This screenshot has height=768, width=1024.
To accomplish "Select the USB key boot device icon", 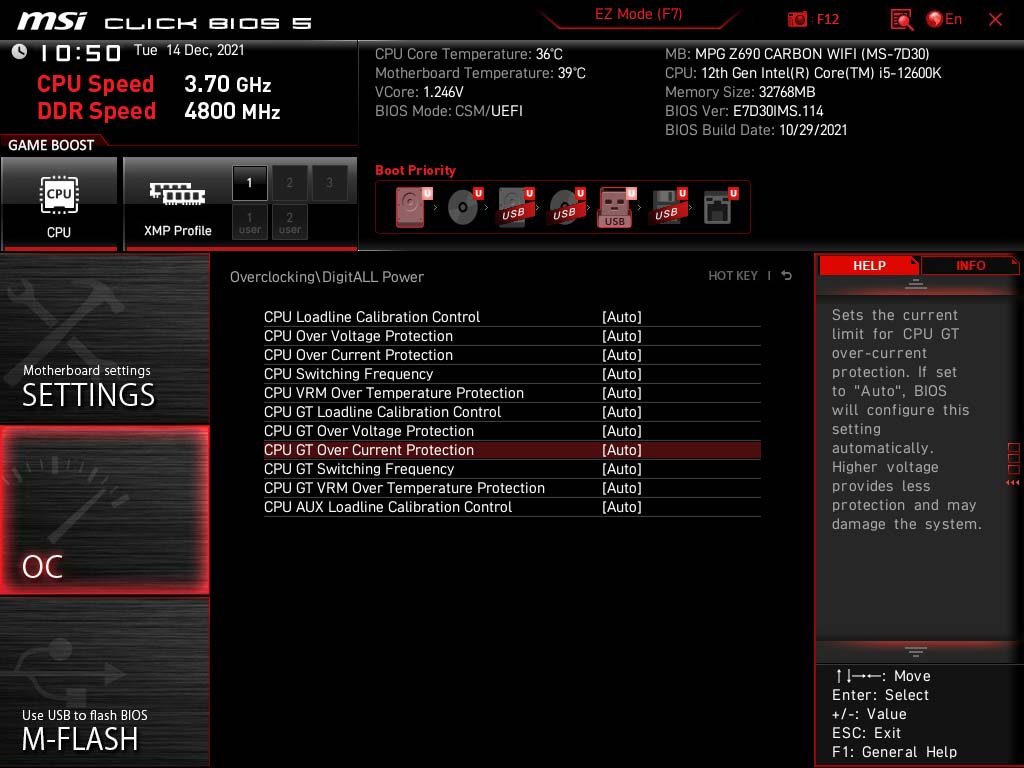I will 616,207.
